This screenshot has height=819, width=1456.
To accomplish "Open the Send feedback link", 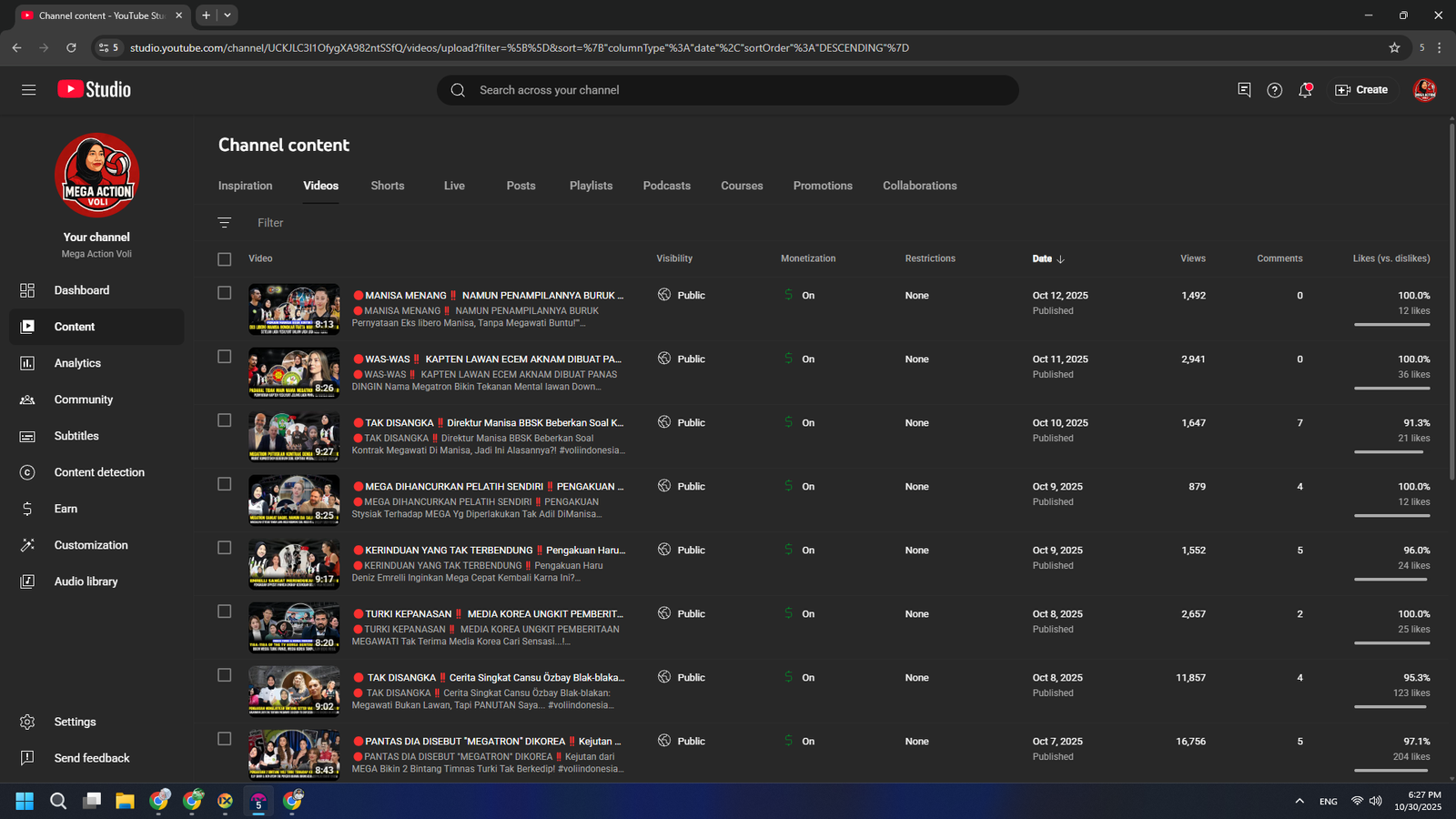I will point(91,758).
